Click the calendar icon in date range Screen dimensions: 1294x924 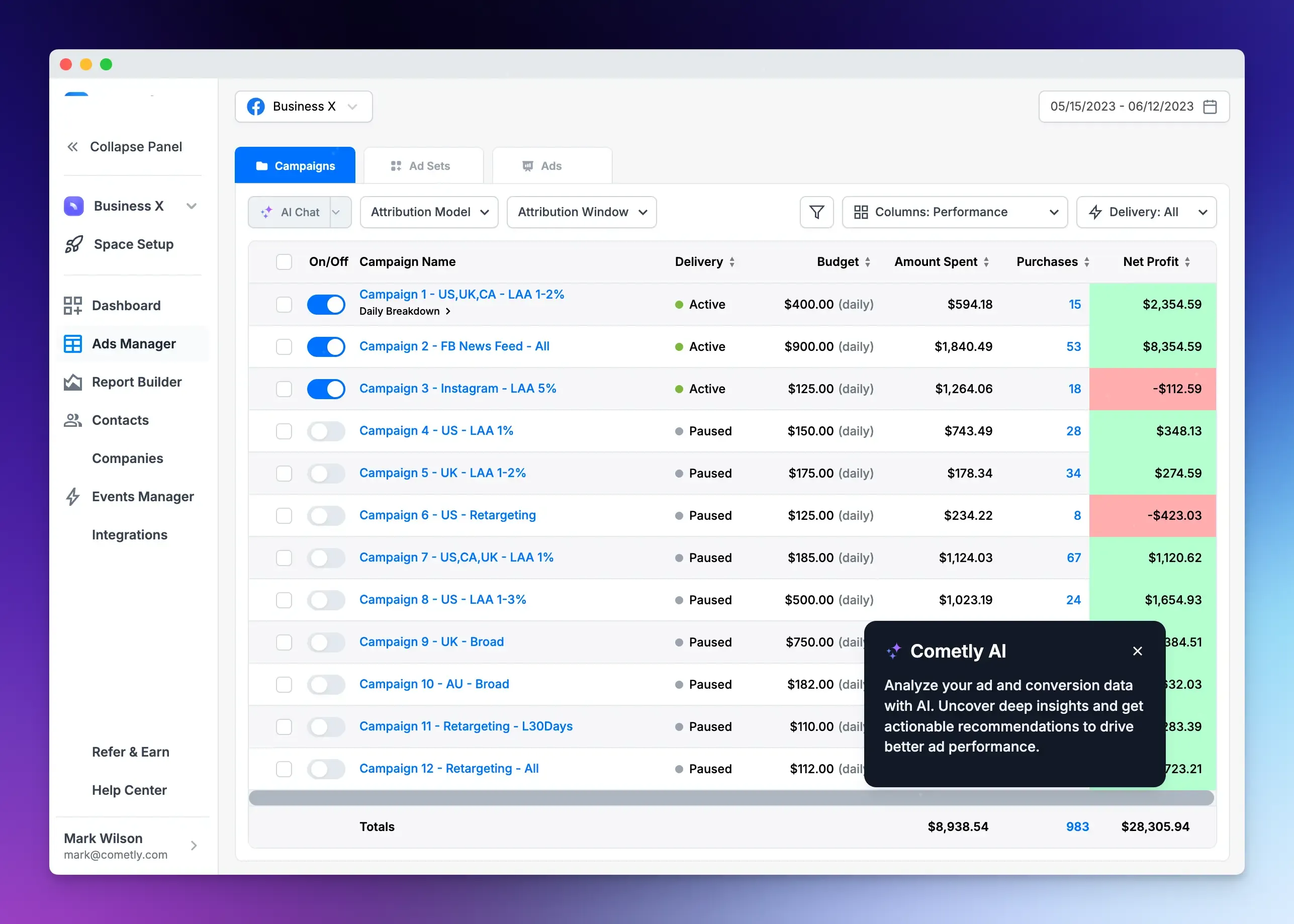click(1210, 107)
